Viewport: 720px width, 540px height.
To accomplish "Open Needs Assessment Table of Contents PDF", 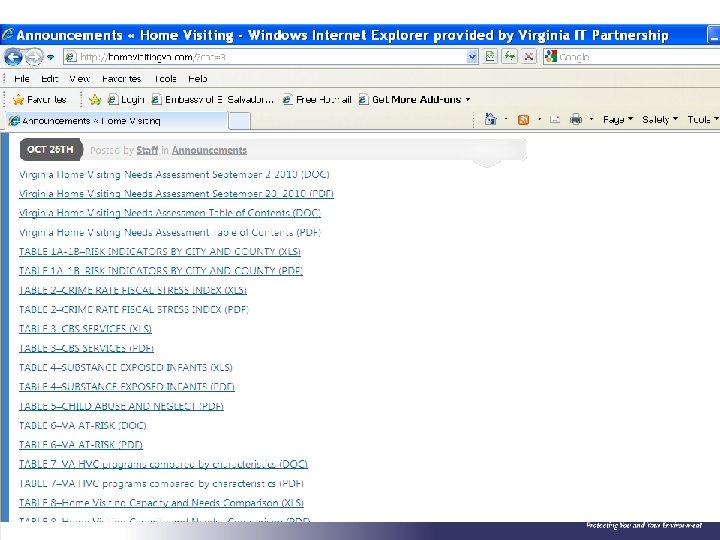I will click(170, 232).
